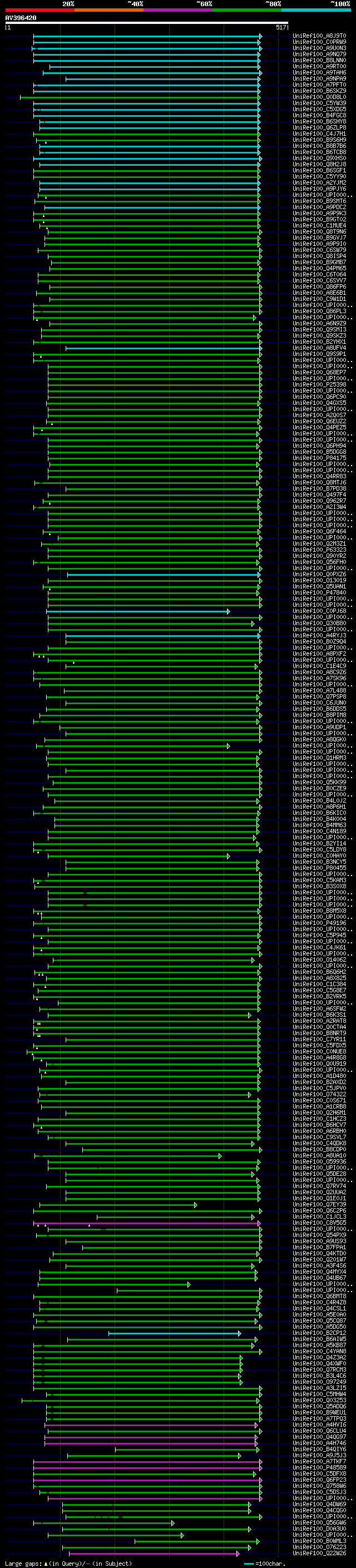Click the orange ~40% legend color bar
The height and width of the screenshot is (1568, 356).
click(x=109, y=10)
